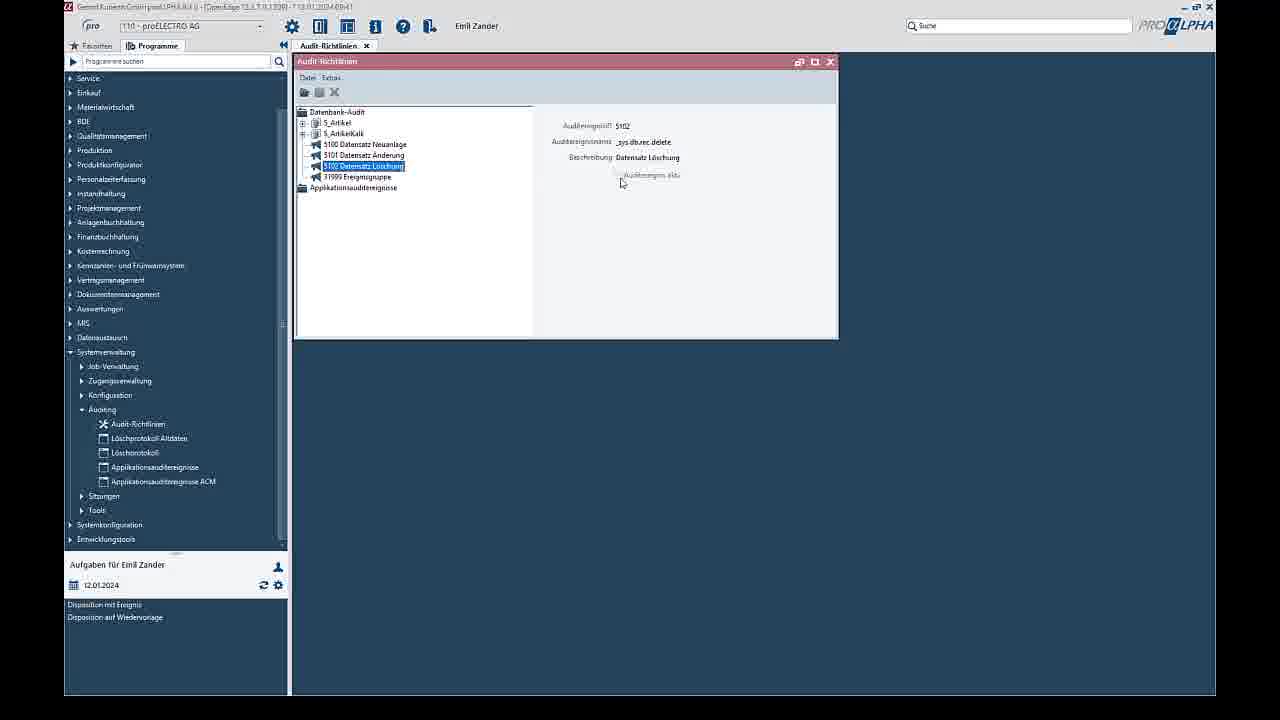Expand the Finanzbuchhaltung menu entry
The image size is (1280, 720).
(x=70, y=237)
